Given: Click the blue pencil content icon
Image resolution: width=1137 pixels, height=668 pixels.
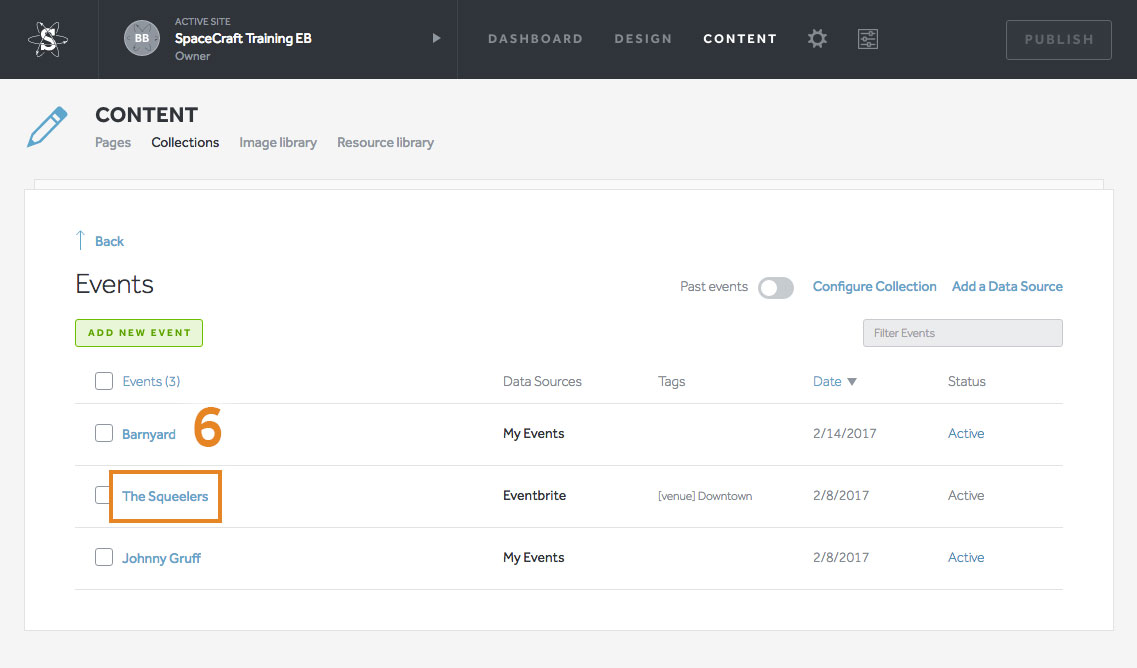Looking at the screenshot, I should tap(48, 126).
